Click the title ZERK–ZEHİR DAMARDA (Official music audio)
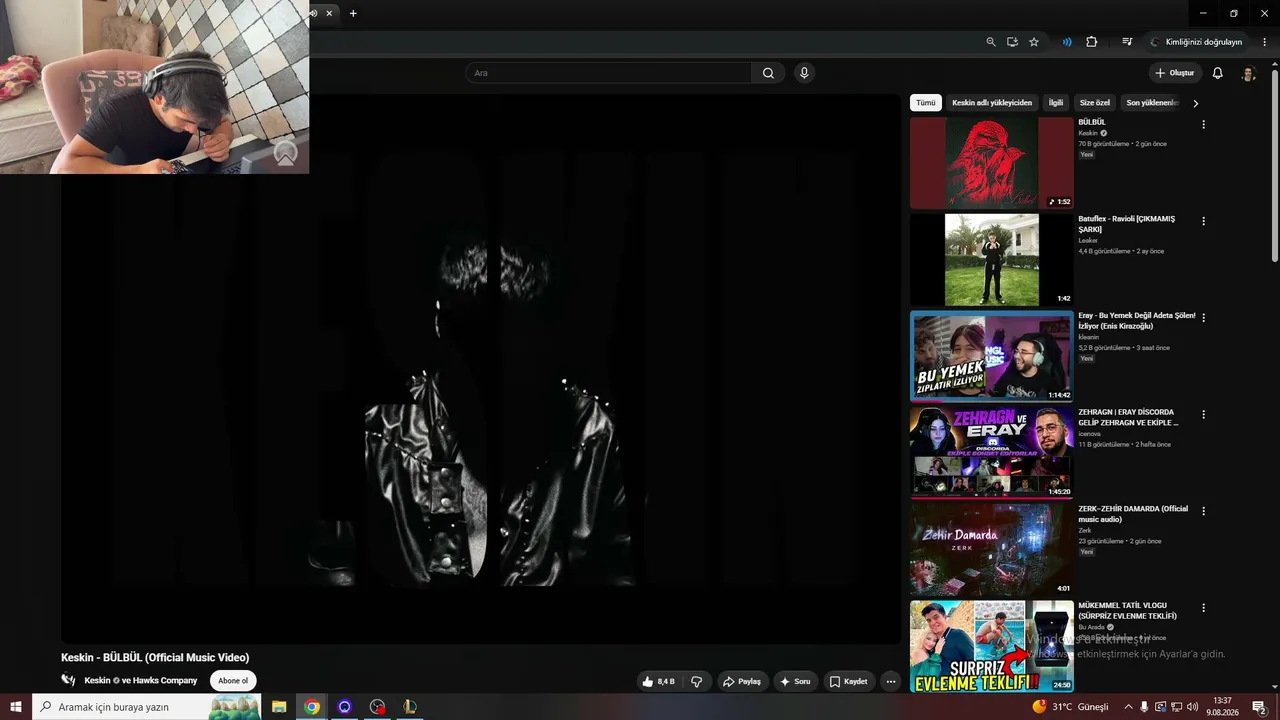Image resolution: width=1280 pixels, height=720 pixels. coord(1133,514)
